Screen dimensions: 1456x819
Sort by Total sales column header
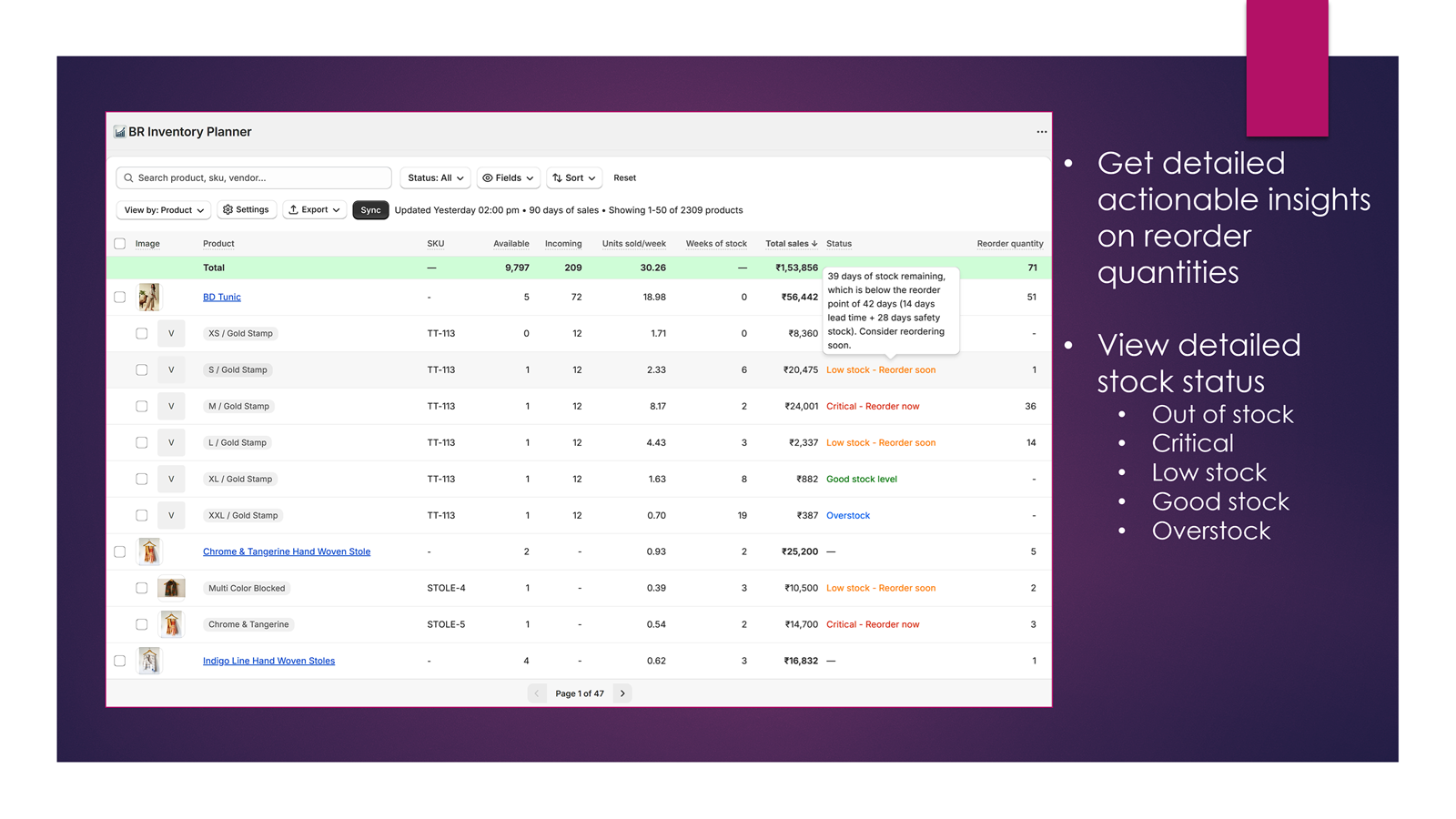pos(791,244)
